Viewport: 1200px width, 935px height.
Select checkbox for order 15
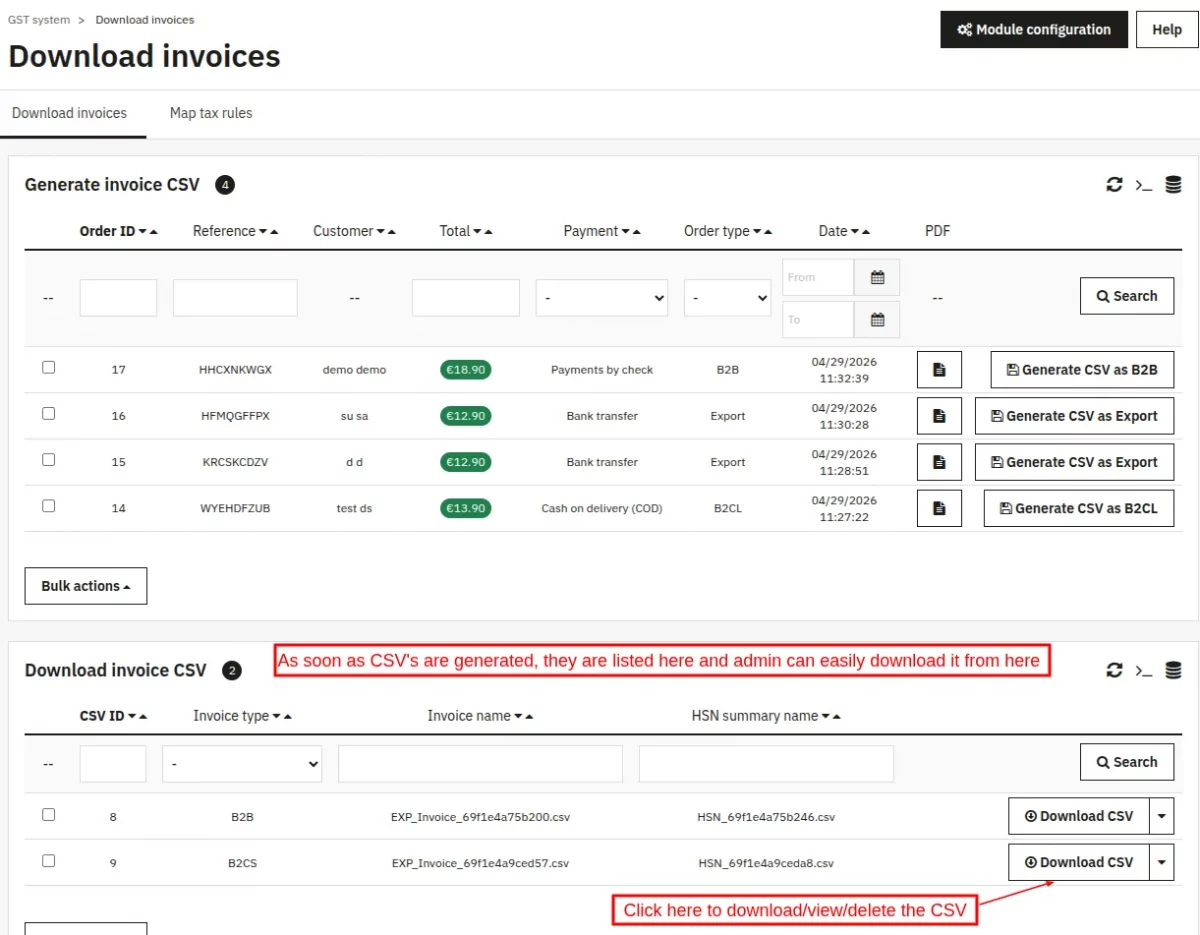(48, 459)
